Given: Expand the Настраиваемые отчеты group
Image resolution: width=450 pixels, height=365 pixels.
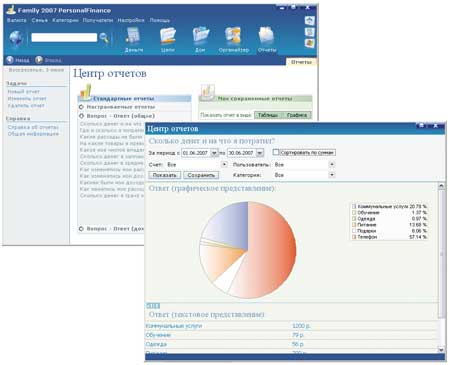Looking at the screenshot, I should pos(81,107).
